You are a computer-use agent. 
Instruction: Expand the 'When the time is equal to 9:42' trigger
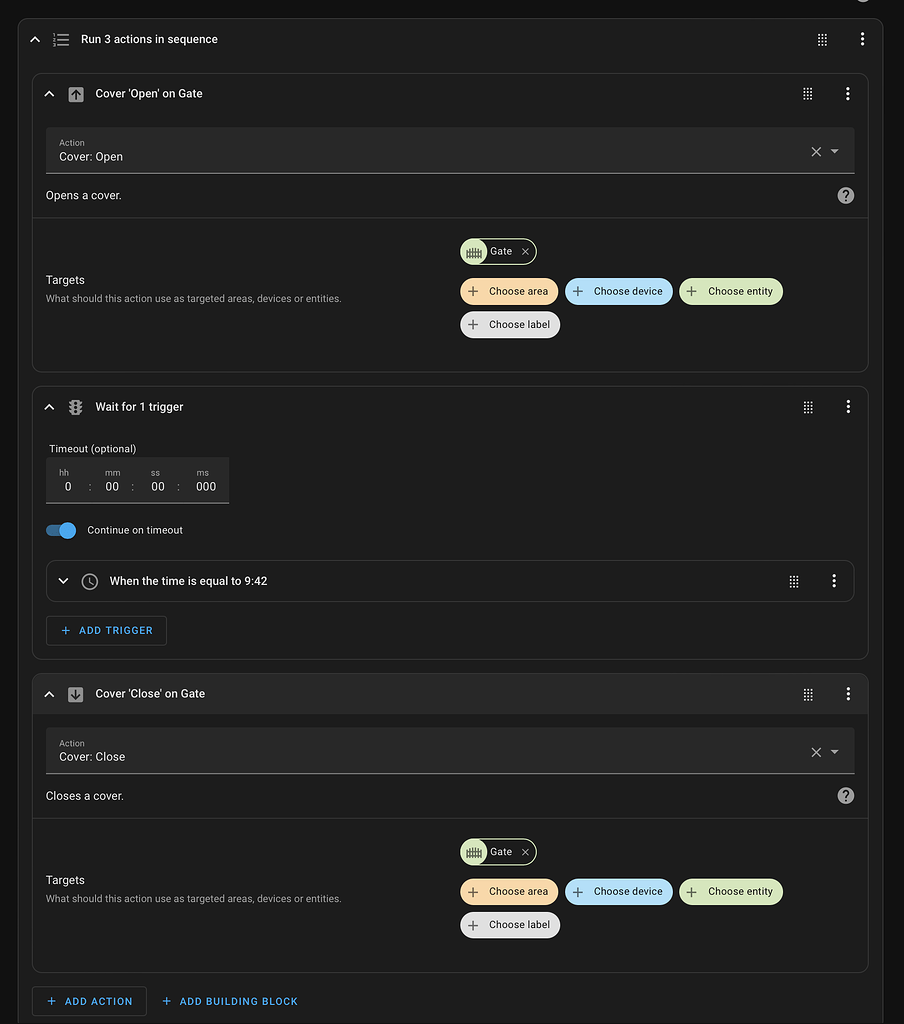(63, 580)
